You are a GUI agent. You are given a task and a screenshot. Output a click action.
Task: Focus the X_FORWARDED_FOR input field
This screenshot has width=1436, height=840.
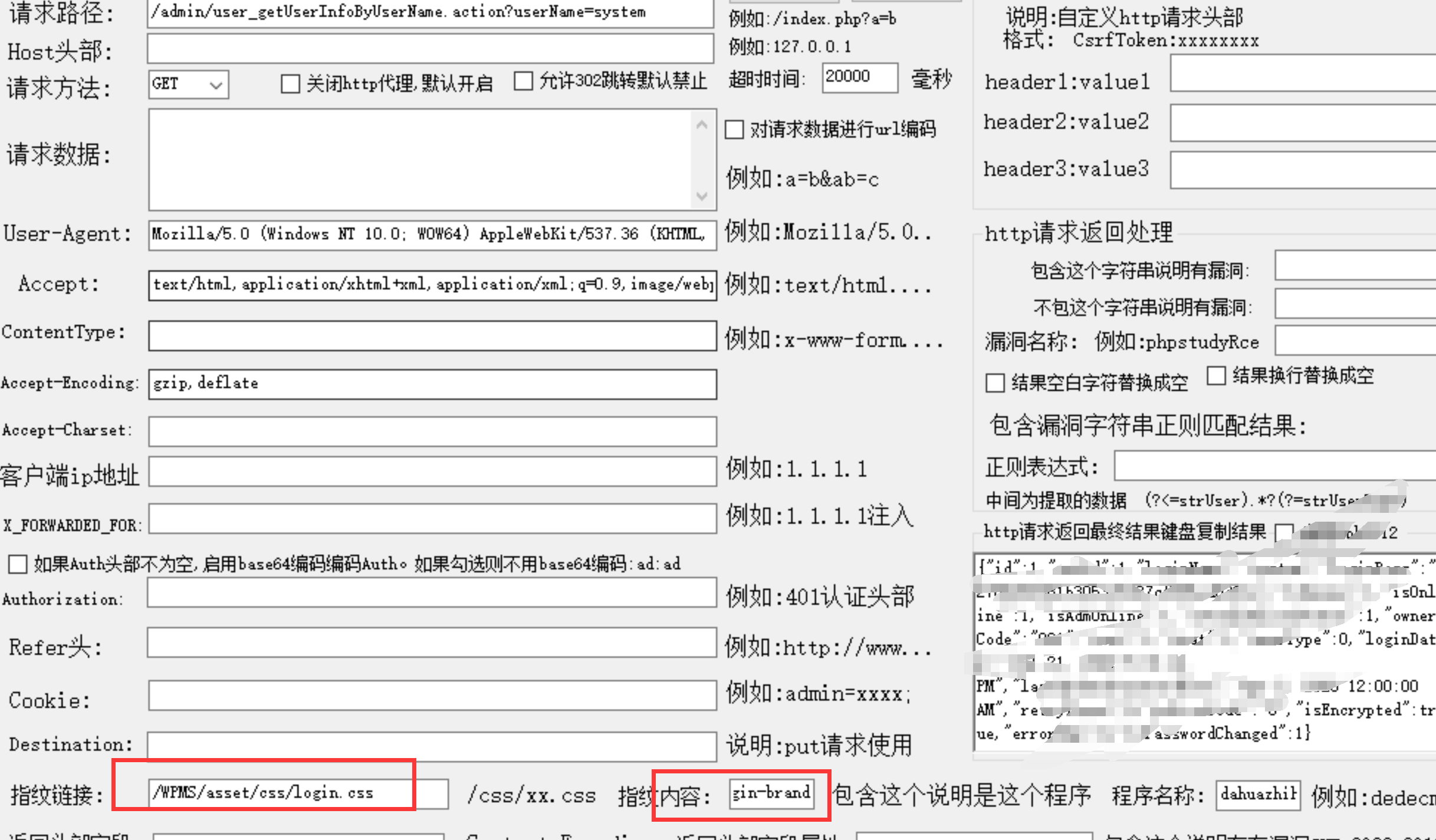coord(433,519)
